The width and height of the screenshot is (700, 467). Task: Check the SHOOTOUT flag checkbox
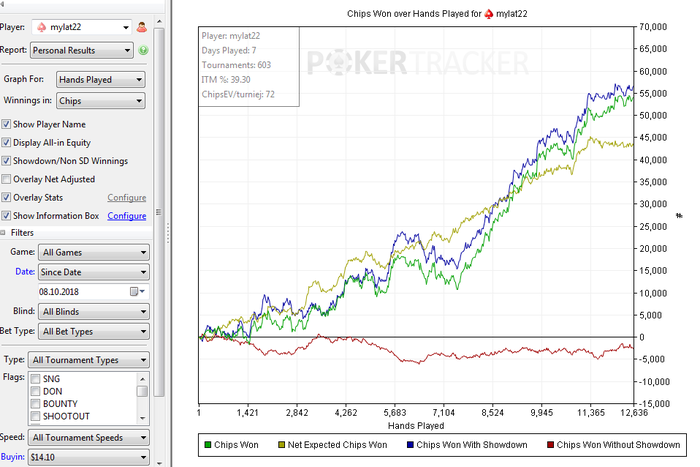tap(35, 417)
